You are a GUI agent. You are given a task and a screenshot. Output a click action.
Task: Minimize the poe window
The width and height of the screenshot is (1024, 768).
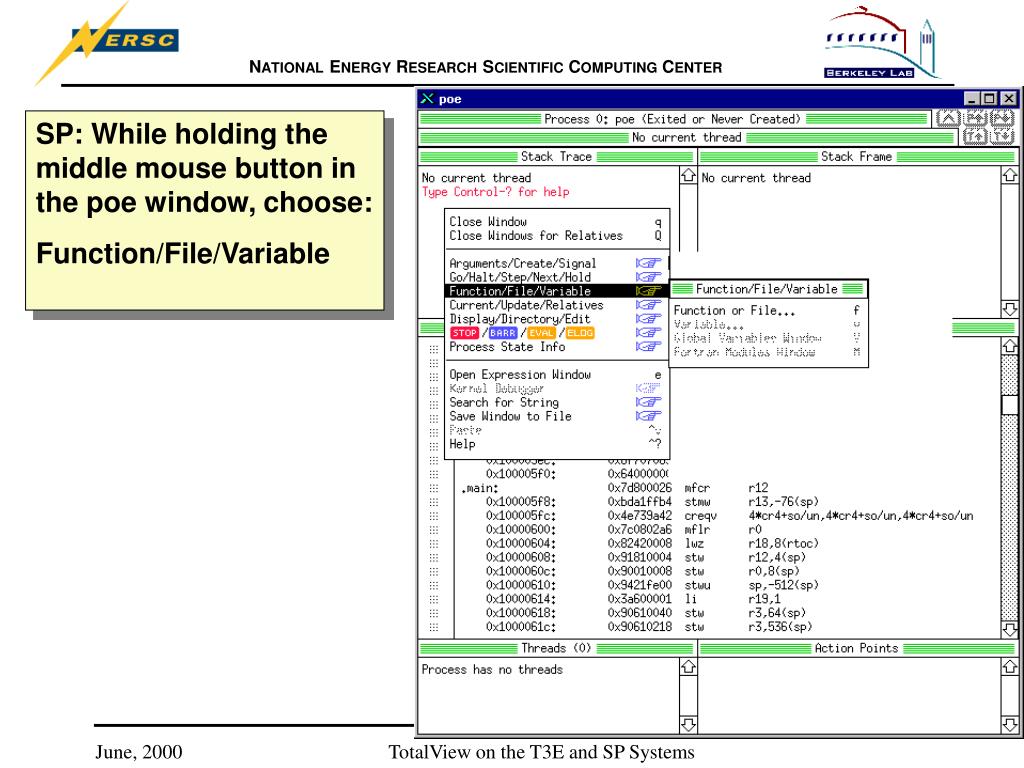point(972,99)
